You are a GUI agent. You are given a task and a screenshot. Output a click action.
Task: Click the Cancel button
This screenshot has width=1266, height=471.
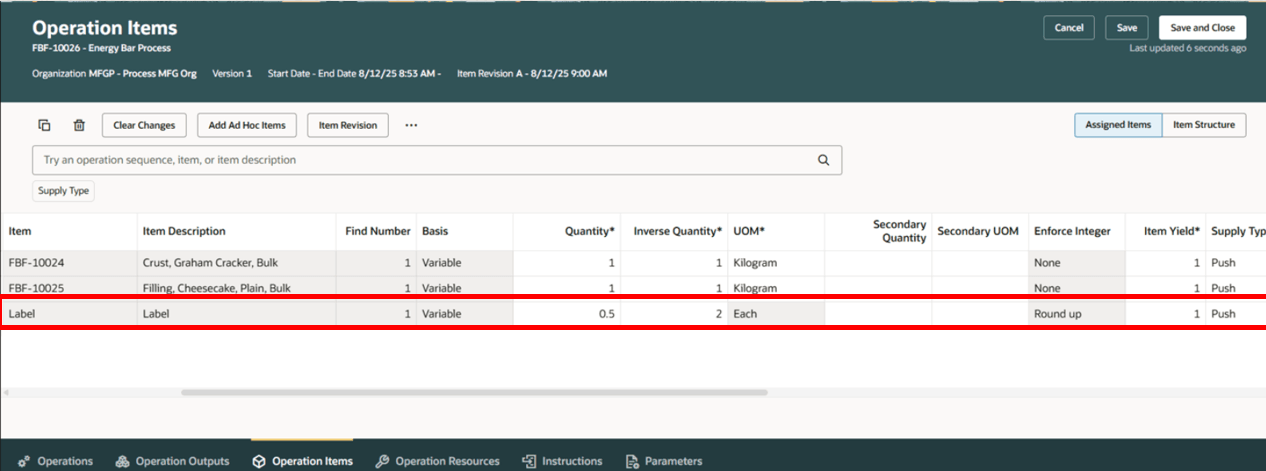click(1069, 28)
